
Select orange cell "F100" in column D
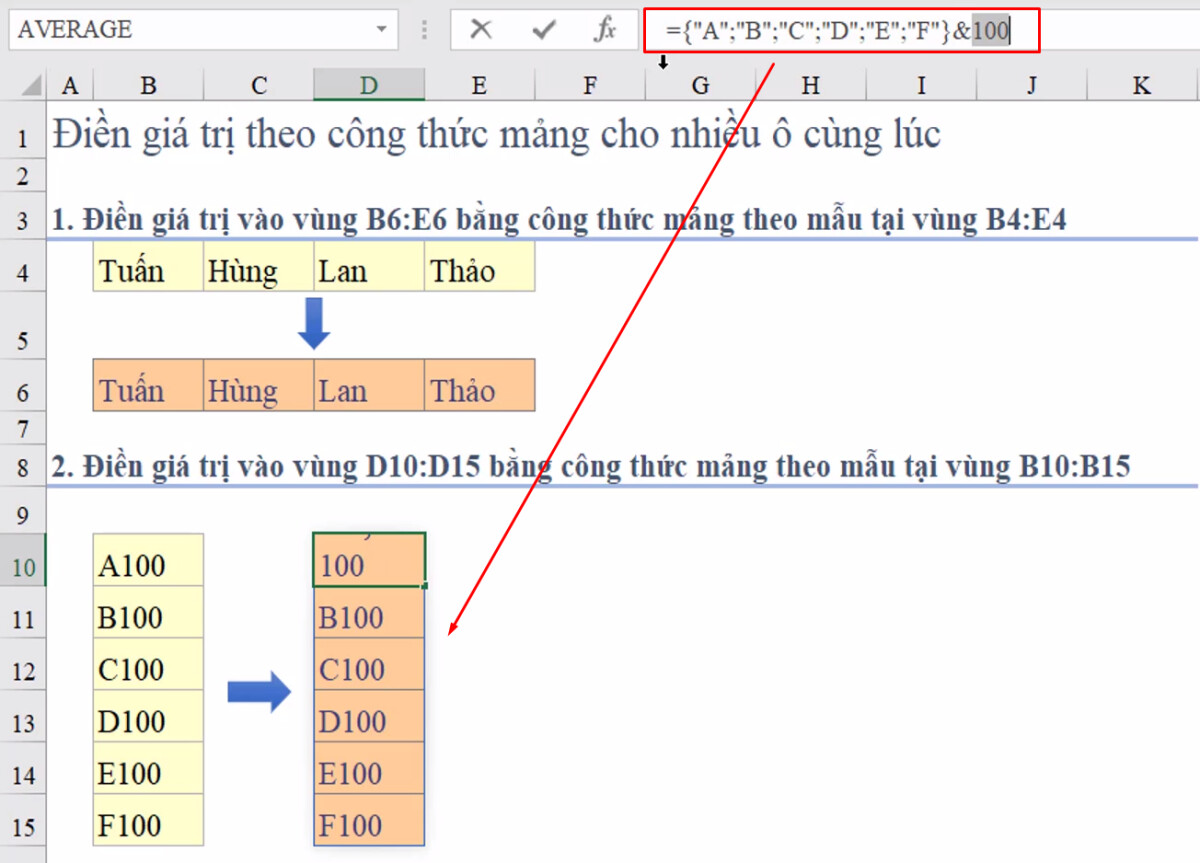pos(369,821)
